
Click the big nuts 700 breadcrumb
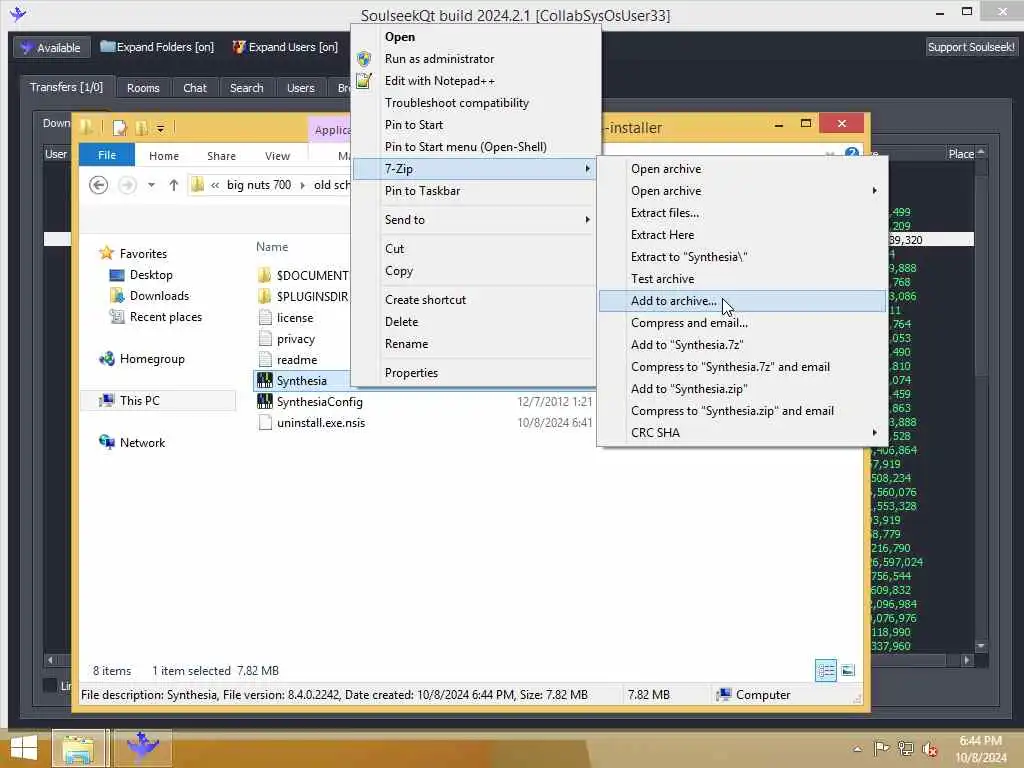259,185
